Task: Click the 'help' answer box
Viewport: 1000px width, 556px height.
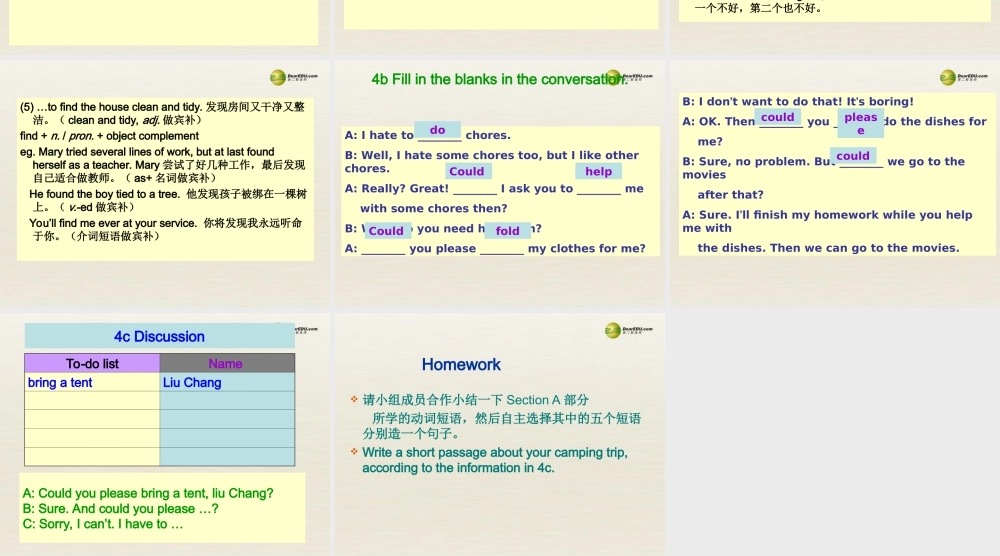Action: 598,171
